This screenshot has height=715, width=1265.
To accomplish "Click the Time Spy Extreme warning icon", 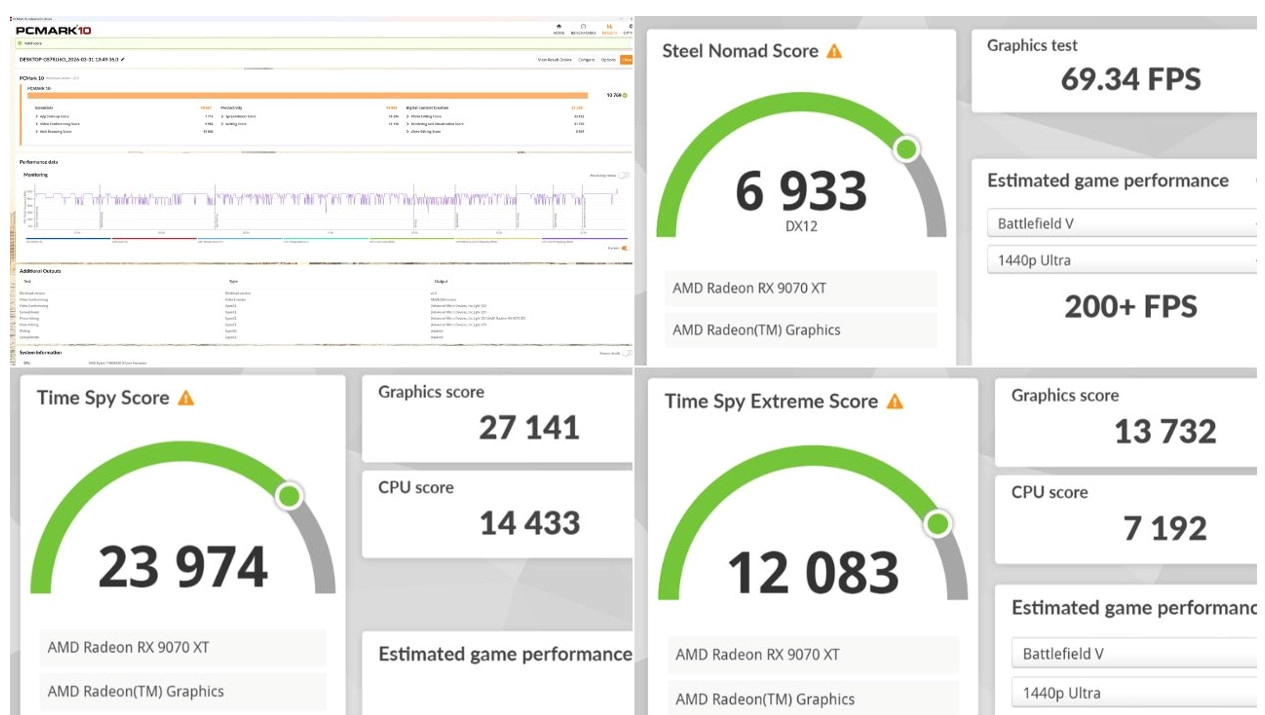I will click(895, 402).
